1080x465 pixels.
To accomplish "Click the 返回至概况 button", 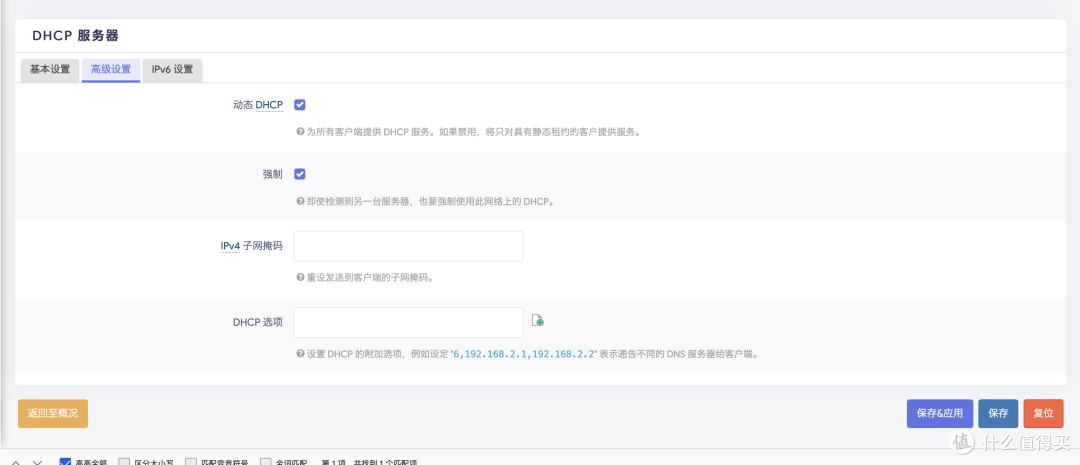I will (53, 413).
